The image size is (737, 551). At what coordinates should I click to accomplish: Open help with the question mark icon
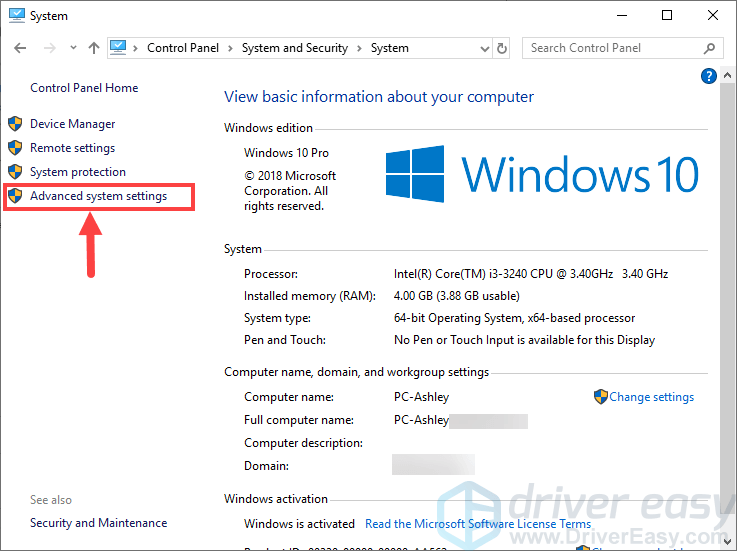point(708,76)
